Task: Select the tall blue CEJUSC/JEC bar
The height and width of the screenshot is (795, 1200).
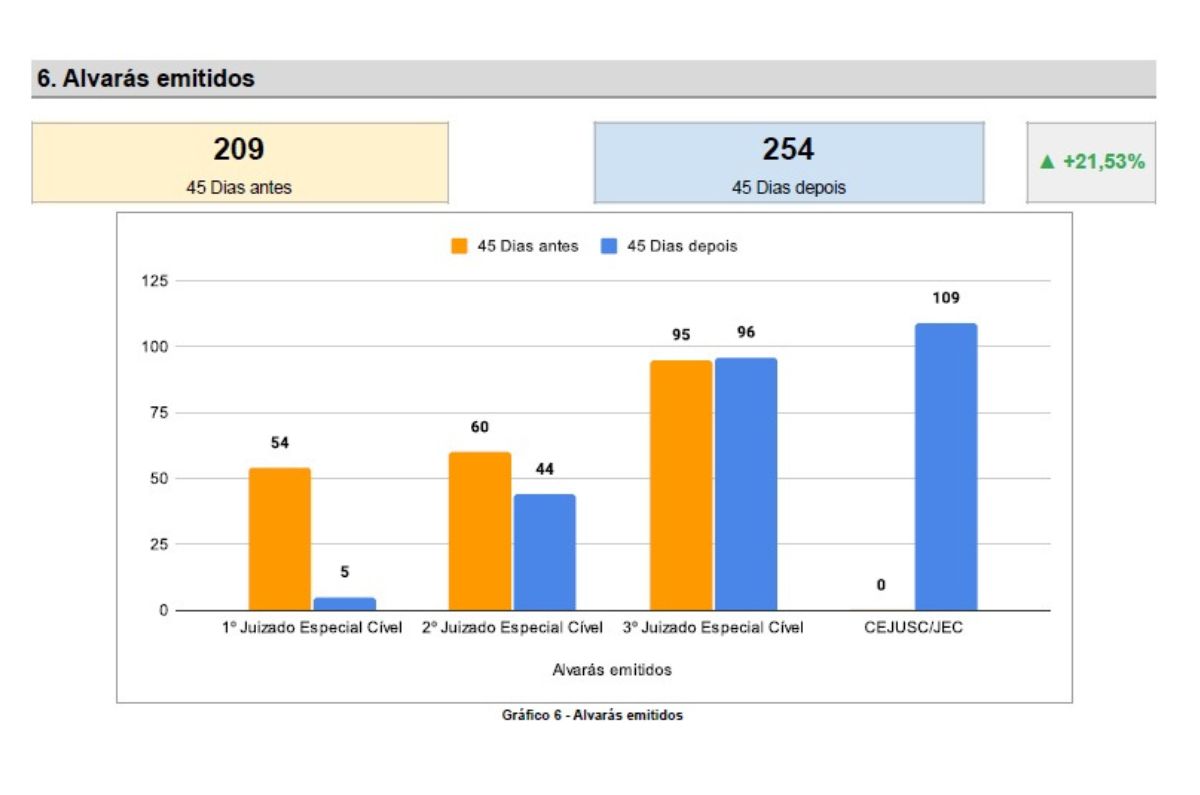Action: (945, 467)
